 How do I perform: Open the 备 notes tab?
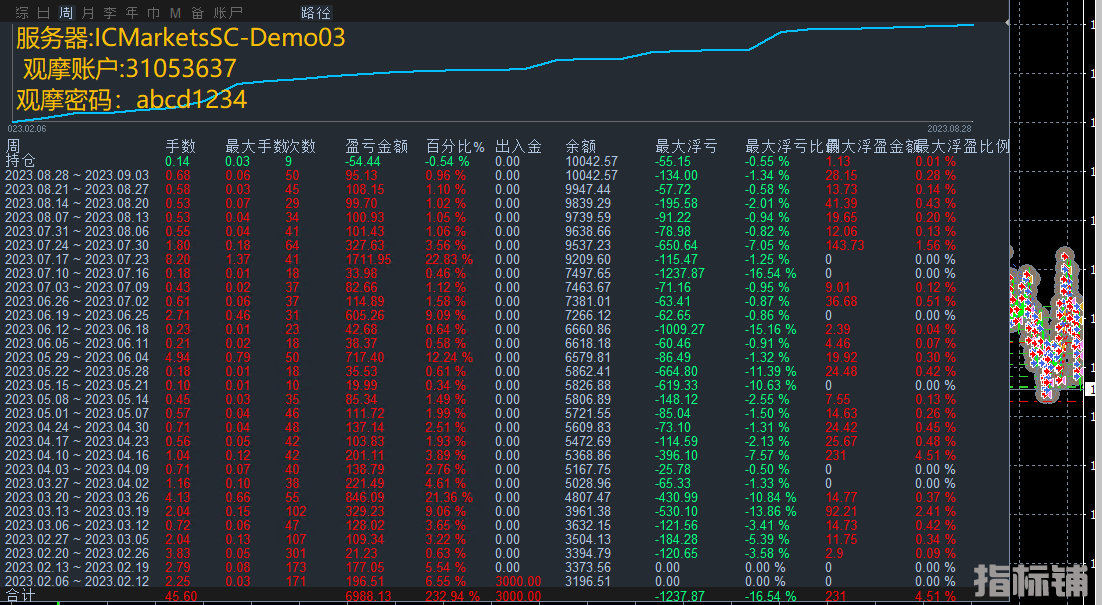[197, 13]
